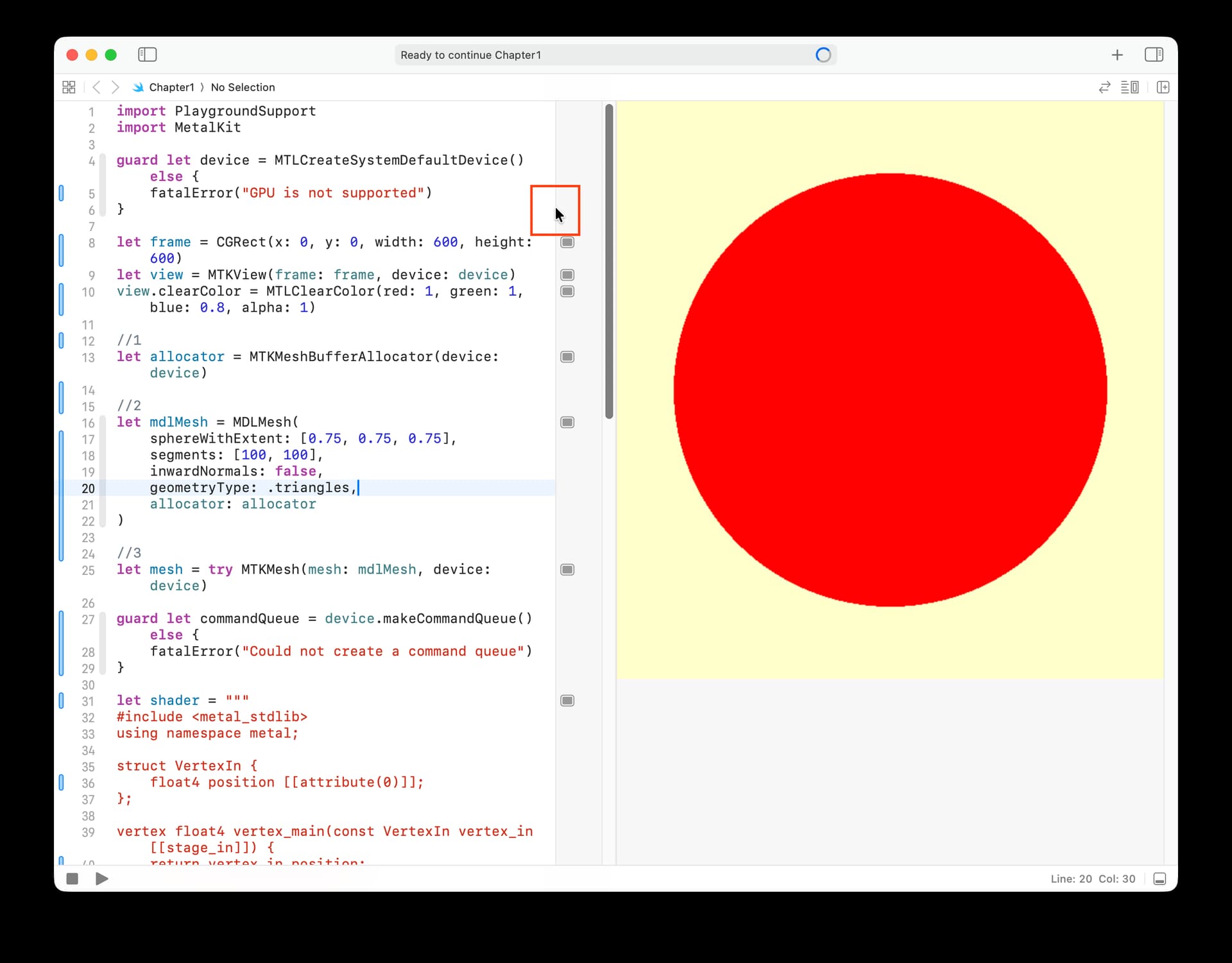Toggle the right inspector panel
The width and height of the screenshot is (1232, 963).
(1153, 55)
